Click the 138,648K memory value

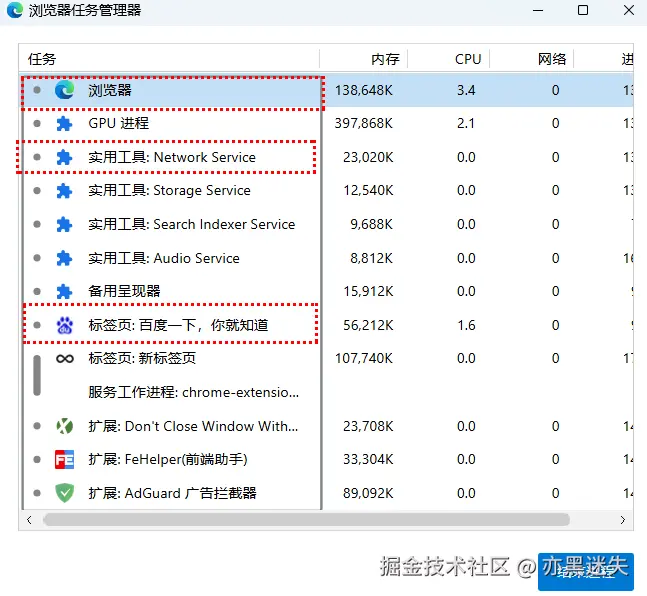pos(364,90)
